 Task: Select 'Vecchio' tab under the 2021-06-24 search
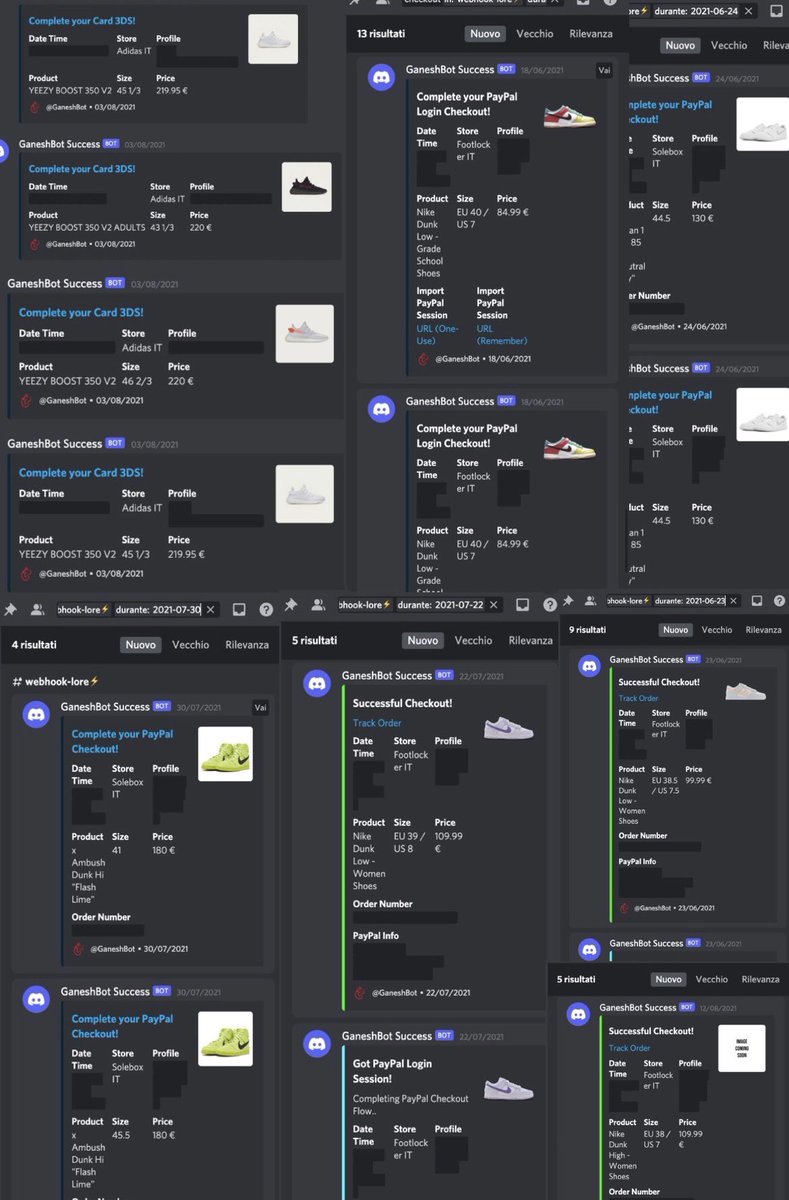(729, 45)
